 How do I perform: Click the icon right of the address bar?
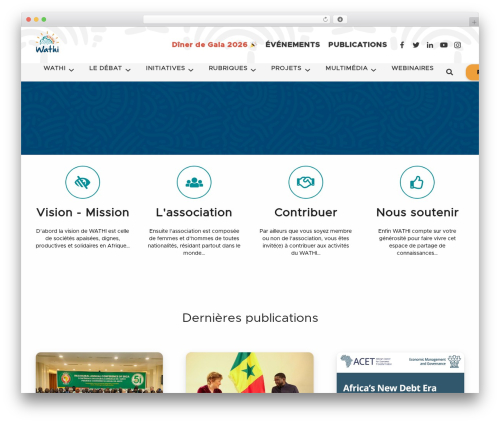click(x=340, y=20)
